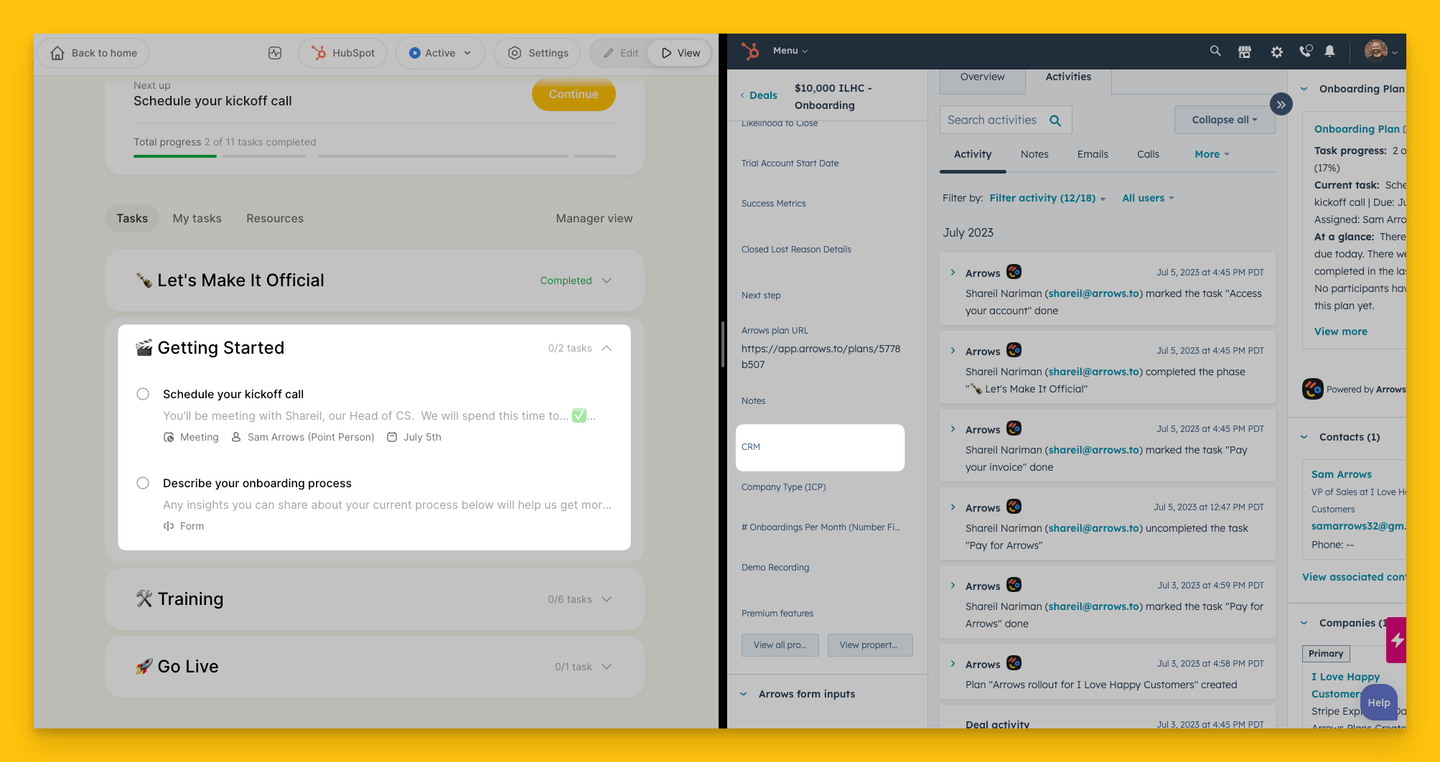Click Back to home button
The width and height of the screenshot is (1440, 762).
(x=93, y=53)
